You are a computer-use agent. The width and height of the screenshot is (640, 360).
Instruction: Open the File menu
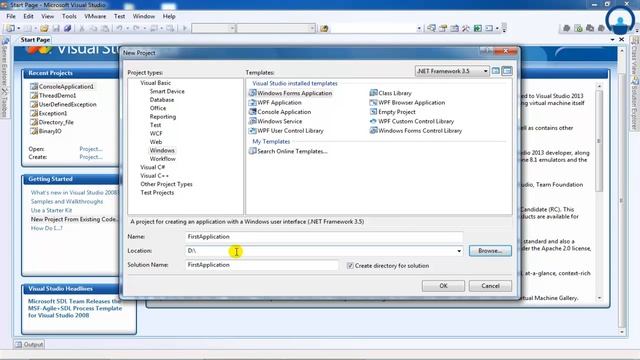coord(11,16)
